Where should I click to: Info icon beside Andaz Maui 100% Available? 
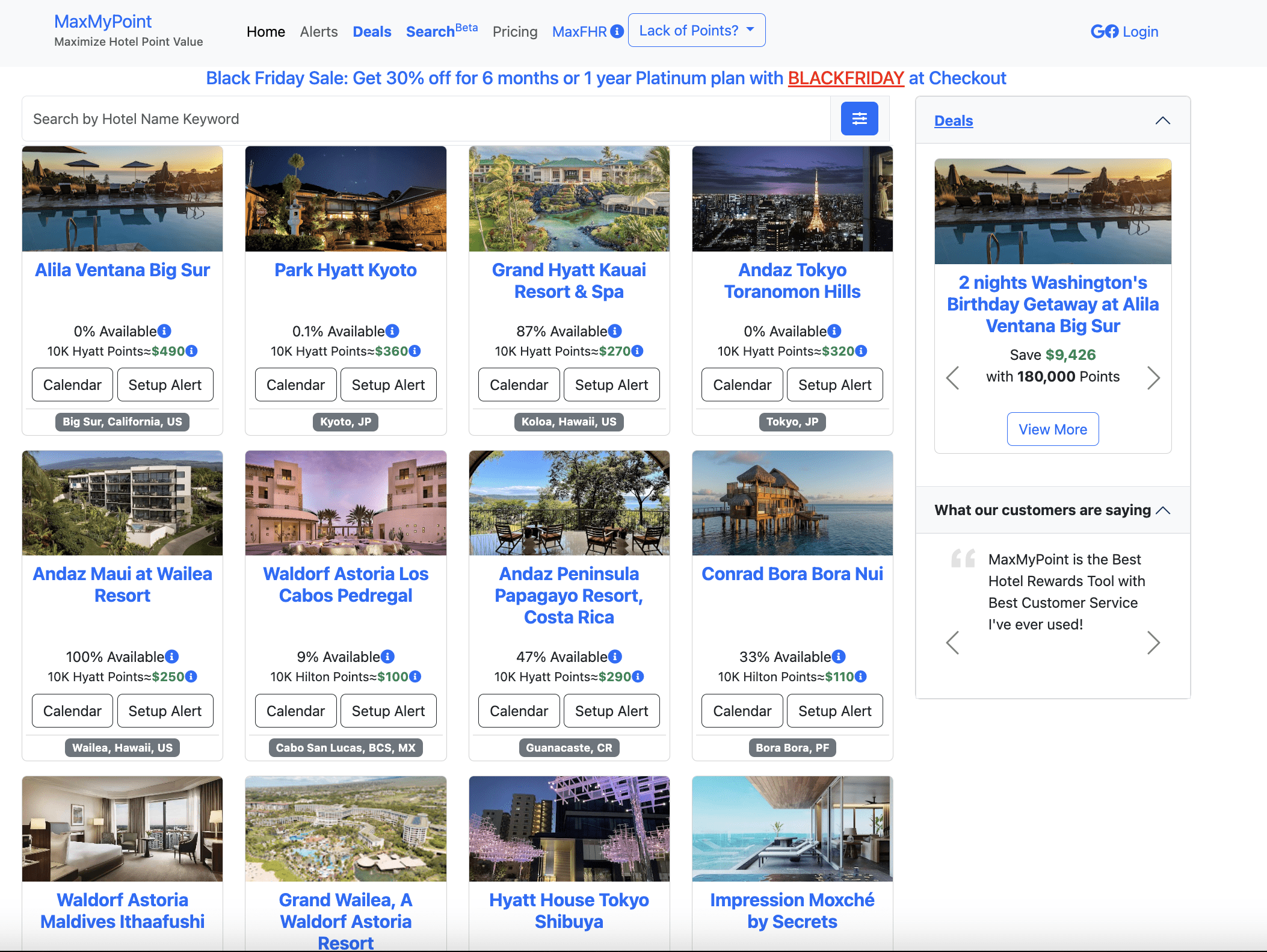pyautogui.click(x=171, y=657)
